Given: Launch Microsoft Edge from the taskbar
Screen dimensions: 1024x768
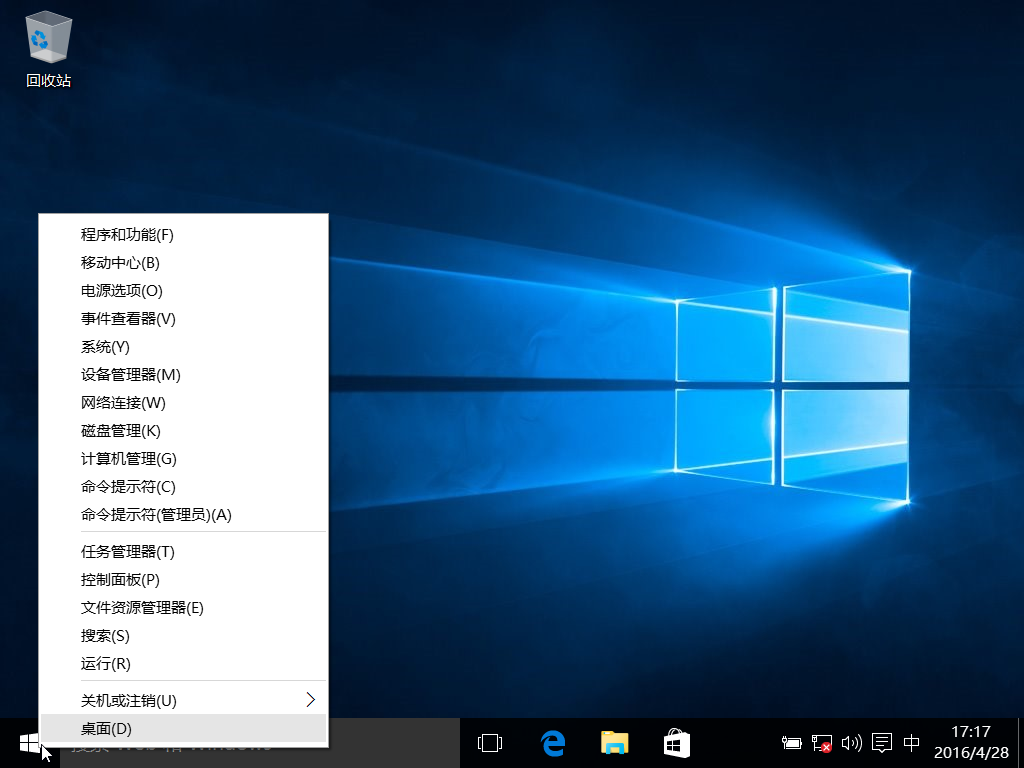Looking at the screenshot, I should (x=552, y=743).
